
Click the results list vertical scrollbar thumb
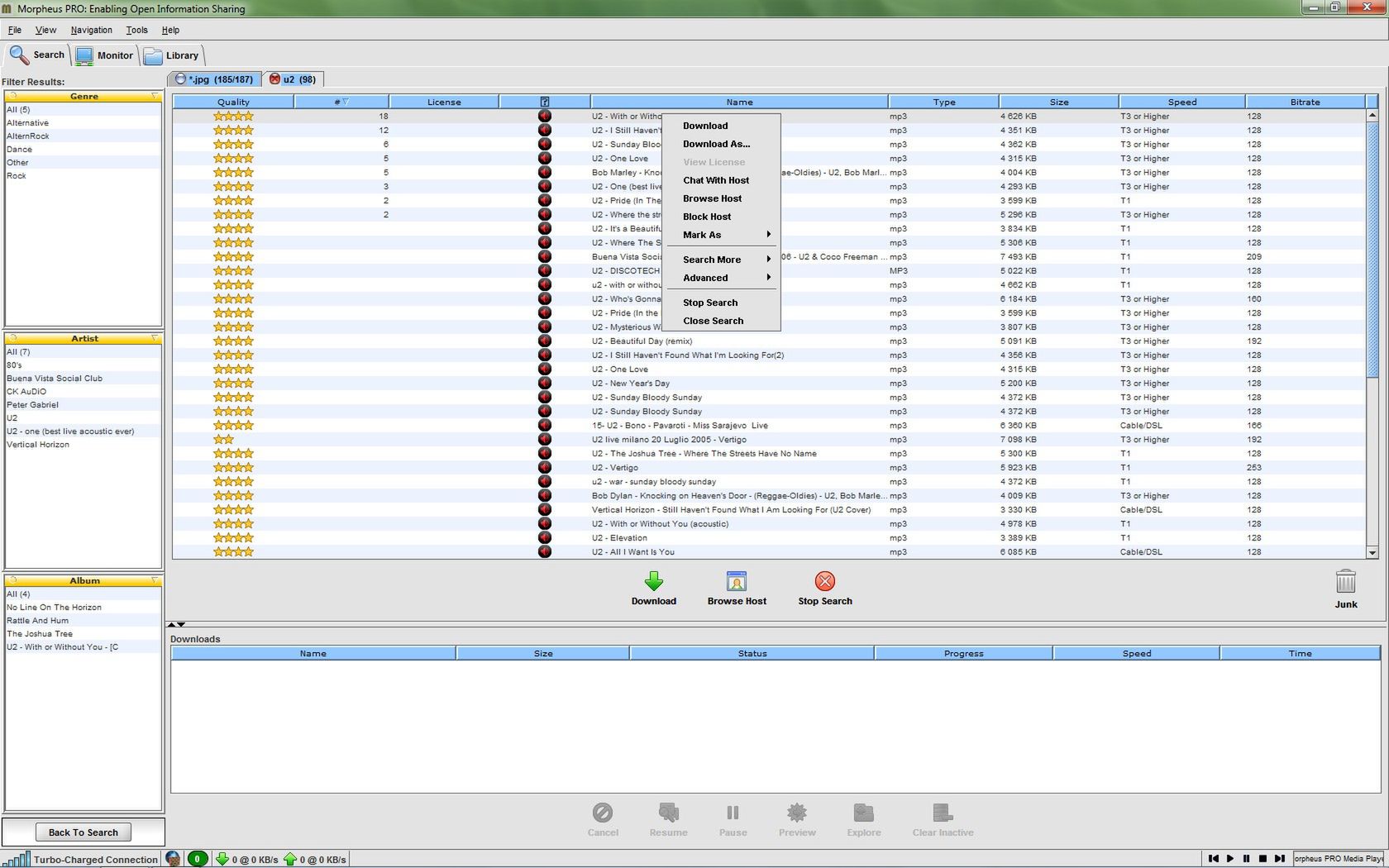1372,250
